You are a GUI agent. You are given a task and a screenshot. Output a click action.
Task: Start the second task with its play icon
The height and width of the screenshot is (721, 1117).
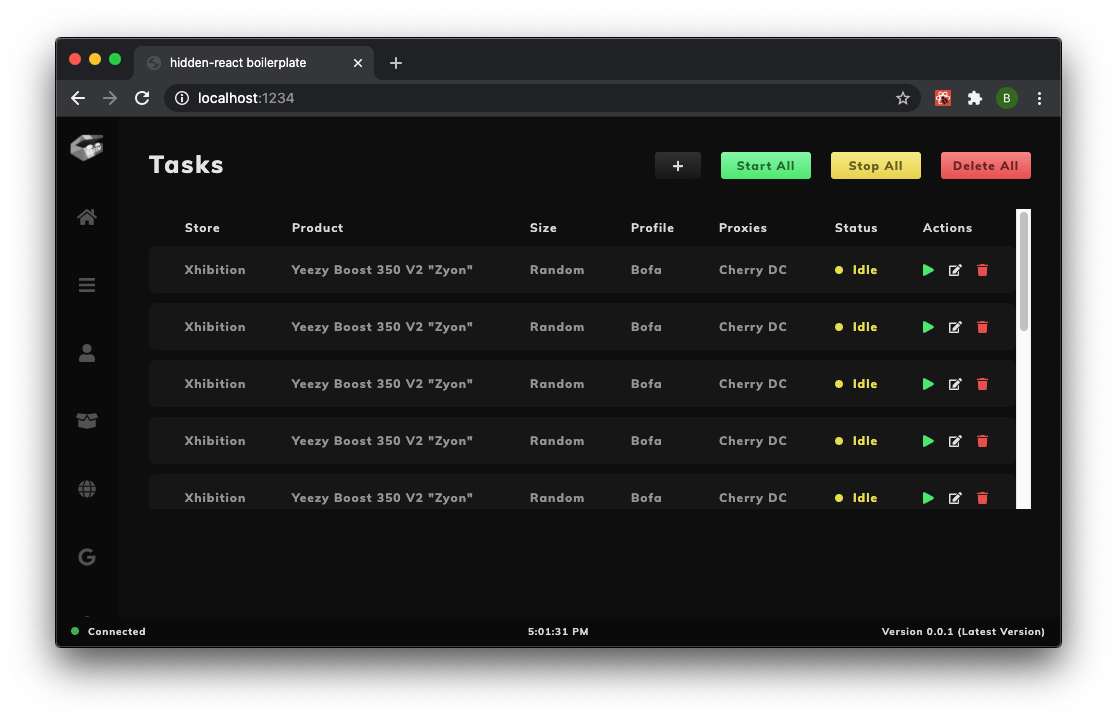[928, 327]
